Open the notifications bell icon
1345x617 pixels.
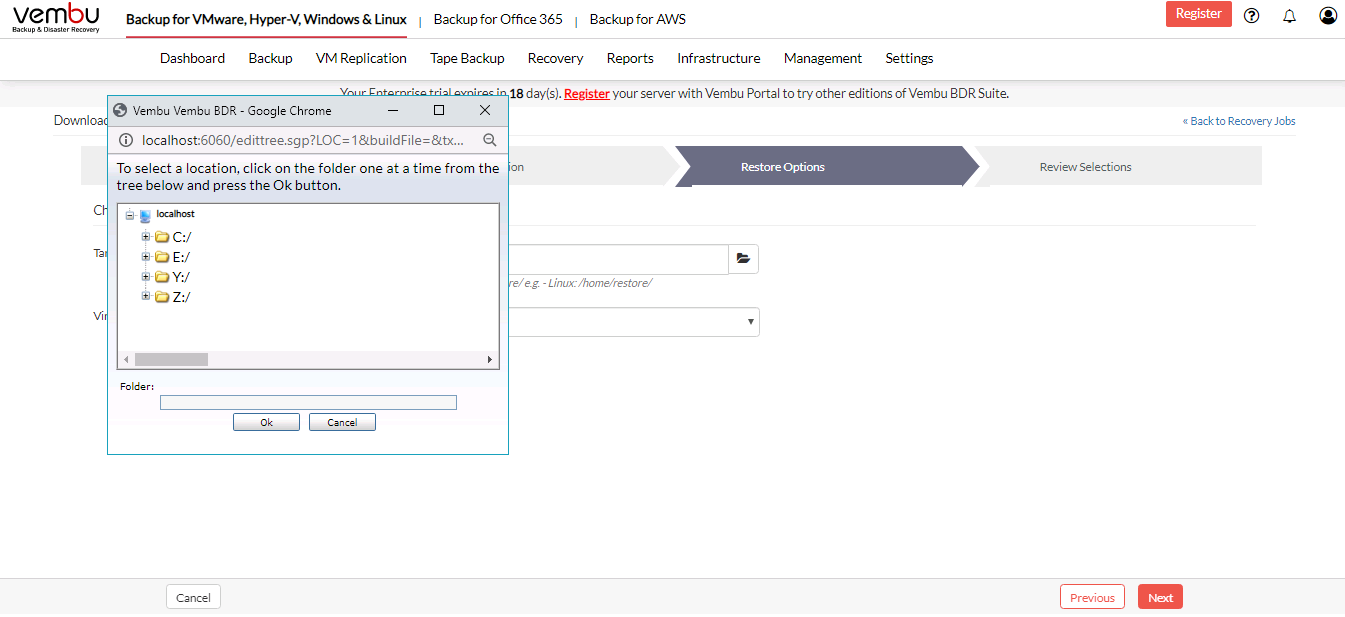[1289, 15]
